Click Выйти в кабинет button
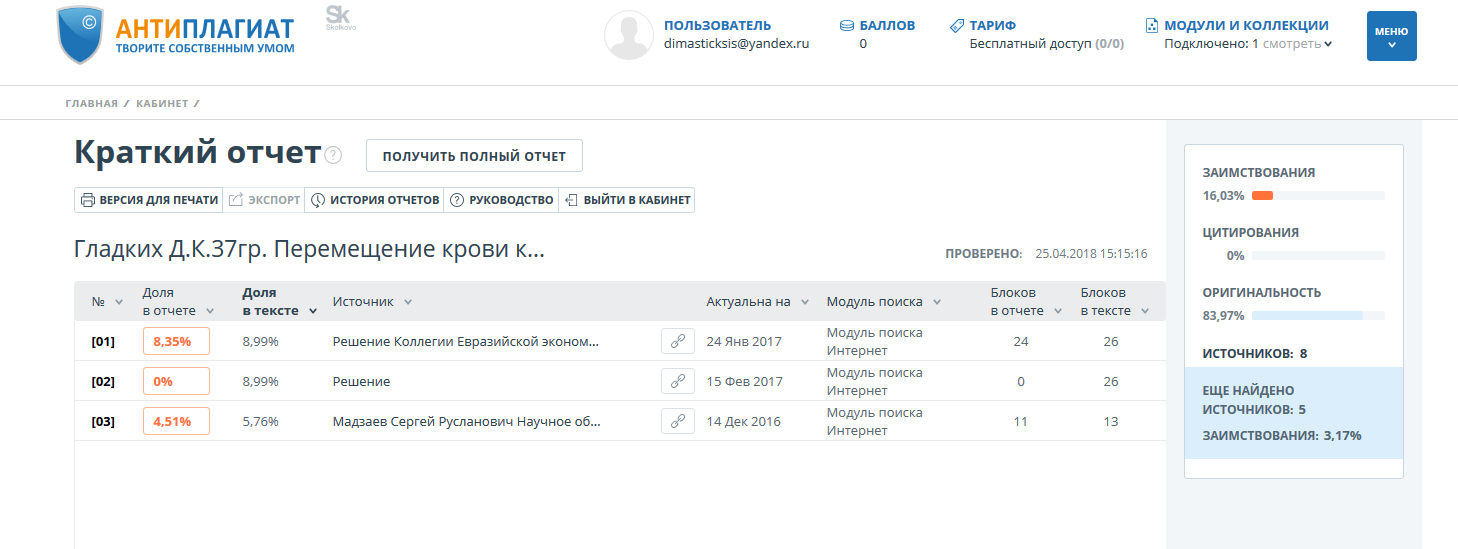Image resolution: width=1458 pixels, height=549 pixels. pos(627,200)
